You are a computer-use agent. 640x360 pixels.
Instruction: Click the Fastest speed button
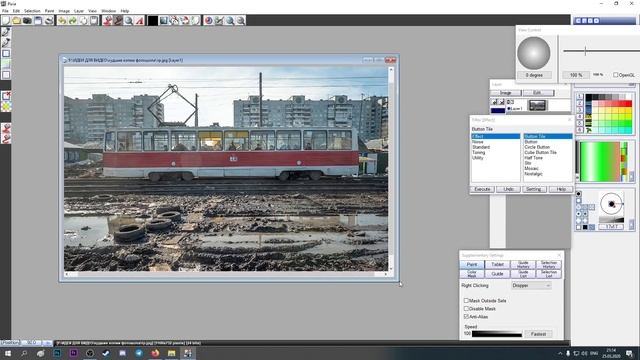point(538,334)
